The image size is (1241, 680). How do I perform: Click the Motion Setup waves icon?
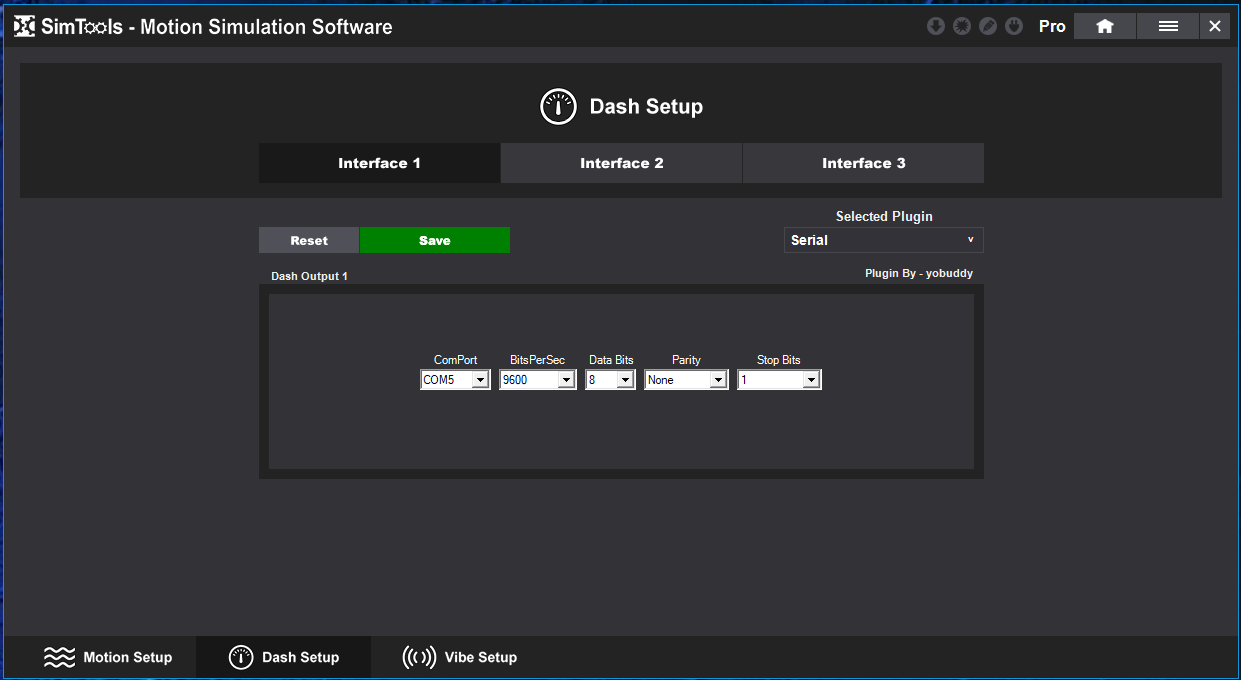coord(60,657)
